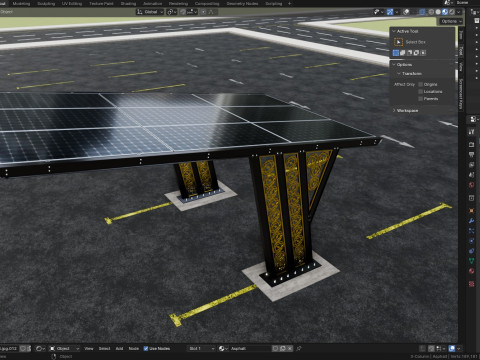Choose the Invert selection mode icon
The image size is (480, 360).
pos(416,53)
